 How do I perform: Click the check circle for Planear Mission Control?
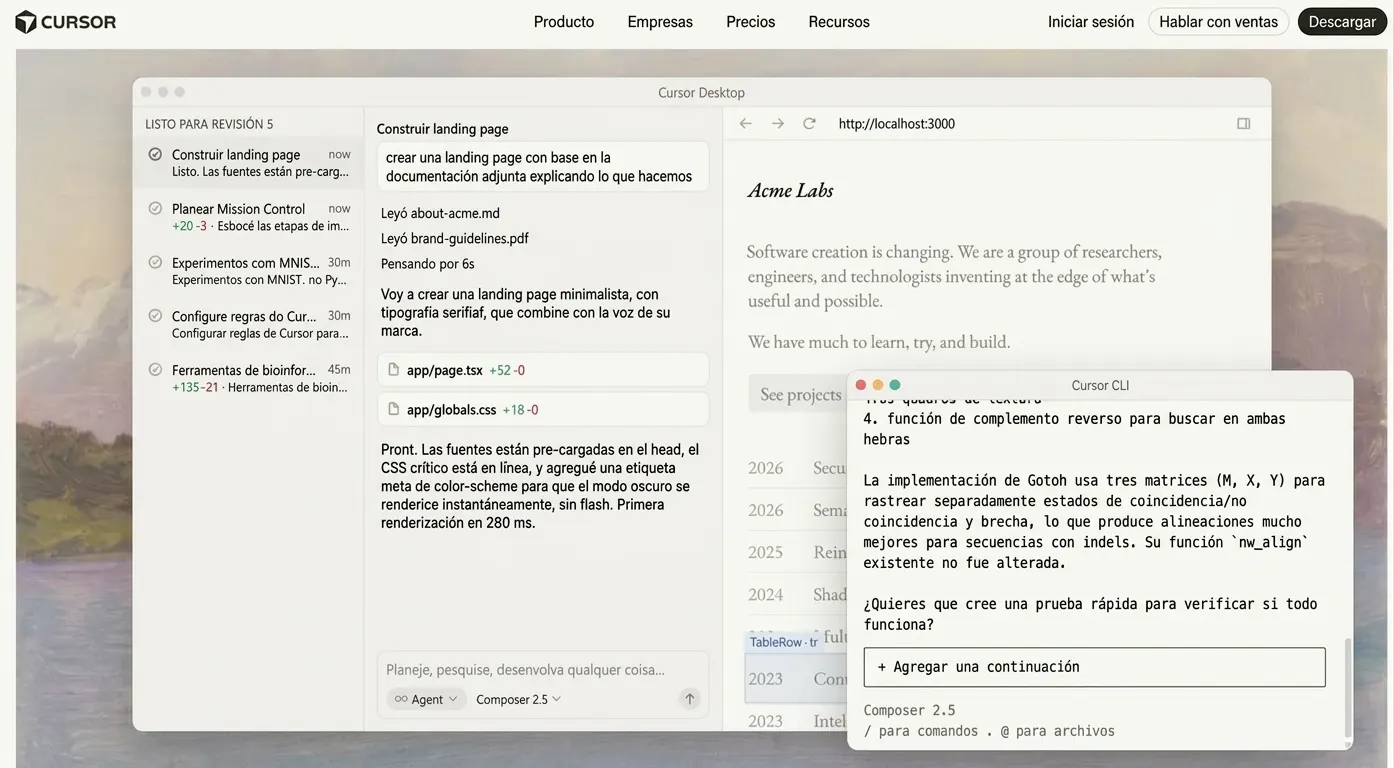pos(155,208)
